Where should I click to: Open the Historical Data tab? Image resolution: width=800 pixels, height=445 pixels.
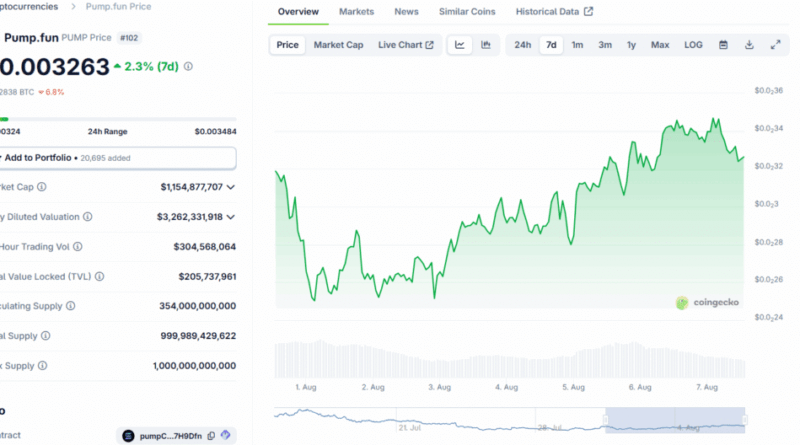click(554, 11)
